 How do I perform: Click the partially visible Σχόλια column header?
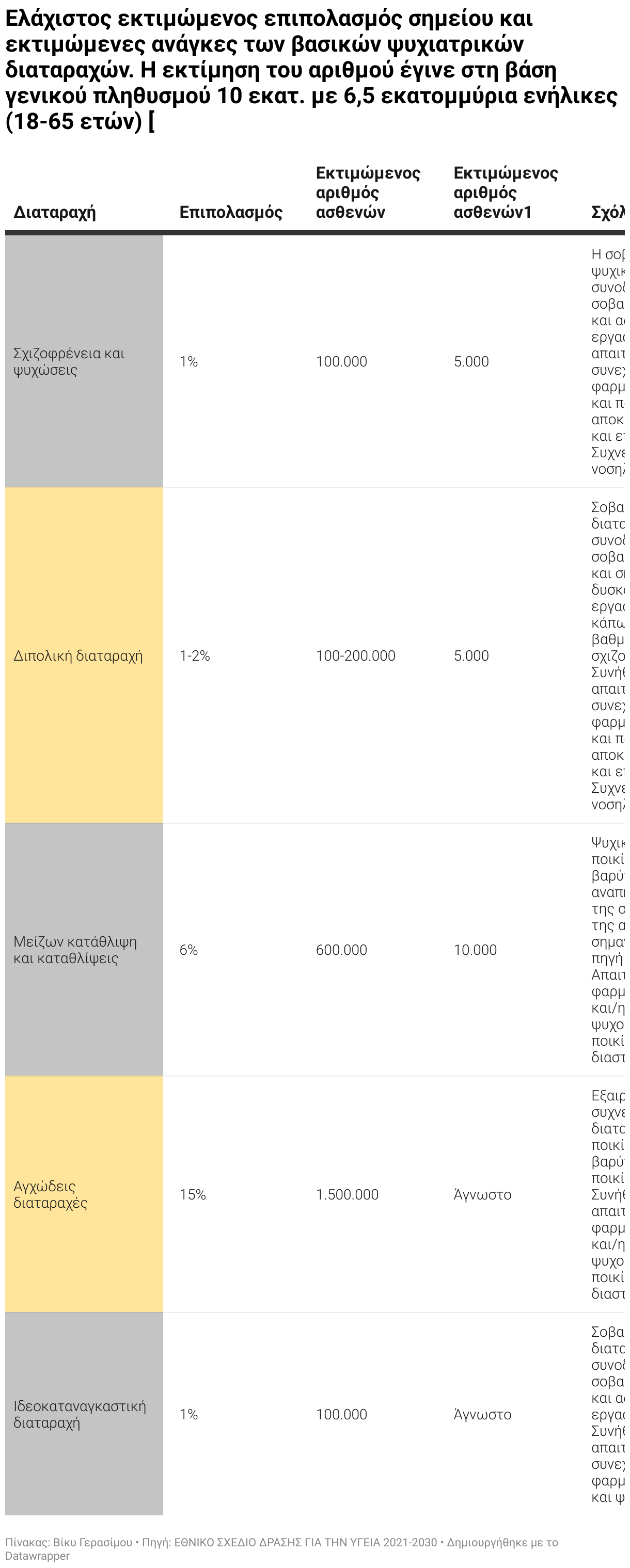tap(607, 212)
